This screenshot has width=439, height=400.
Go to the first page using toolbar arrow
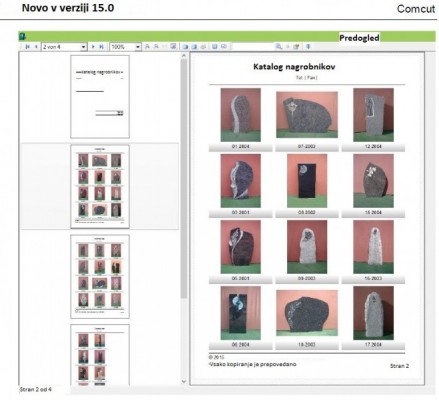click(x=28, y=47)
